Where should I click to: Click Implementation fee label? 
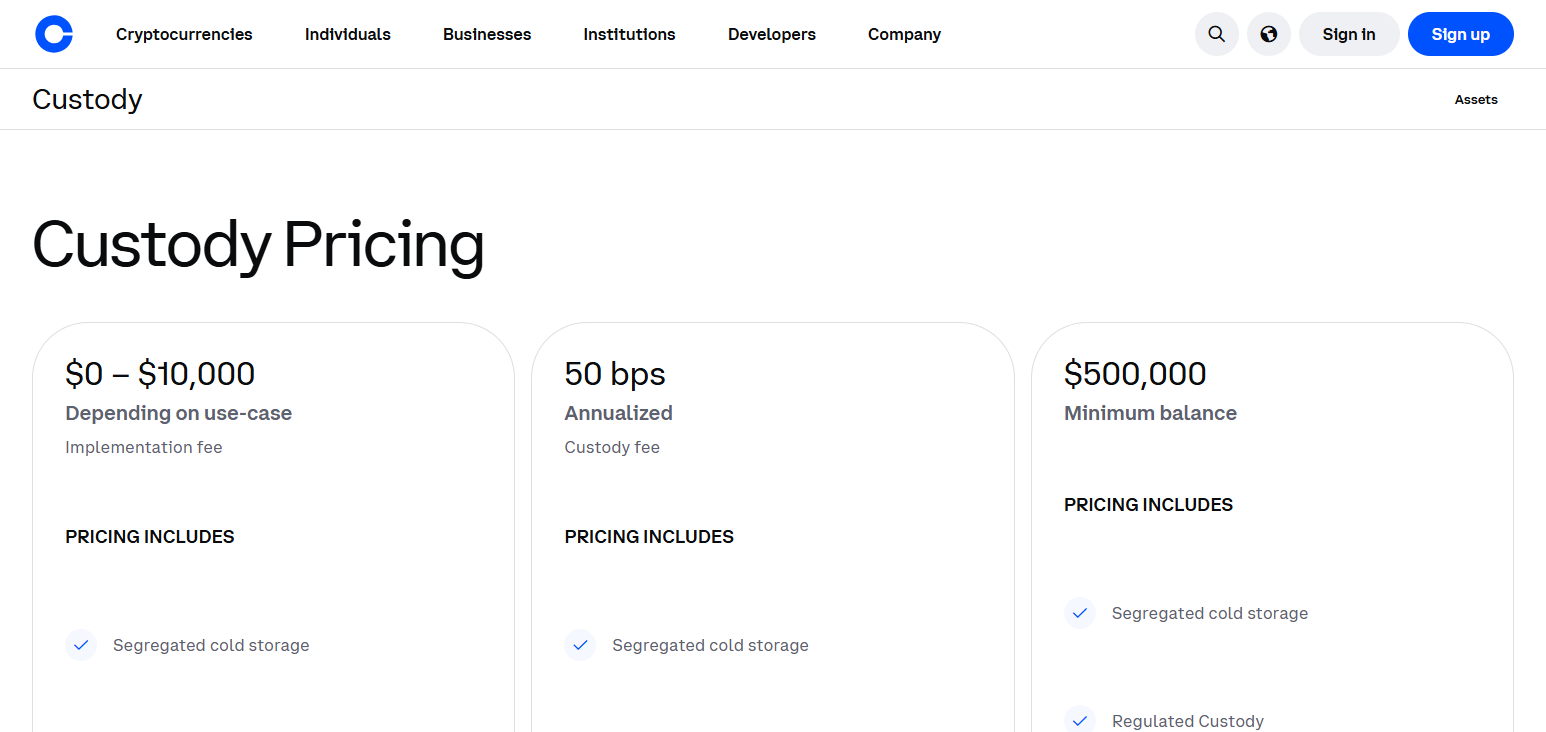tap(144, 447)
